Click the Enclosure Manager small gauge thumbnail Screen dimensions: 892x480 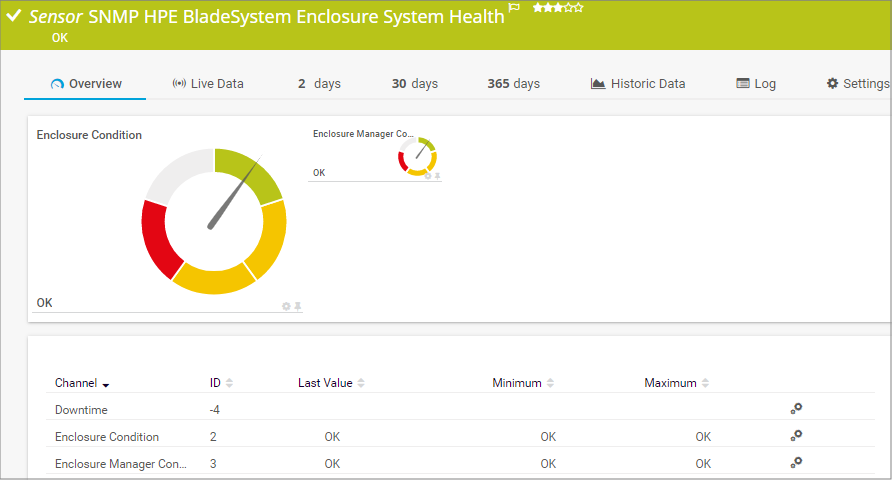(x=417, y=155)
